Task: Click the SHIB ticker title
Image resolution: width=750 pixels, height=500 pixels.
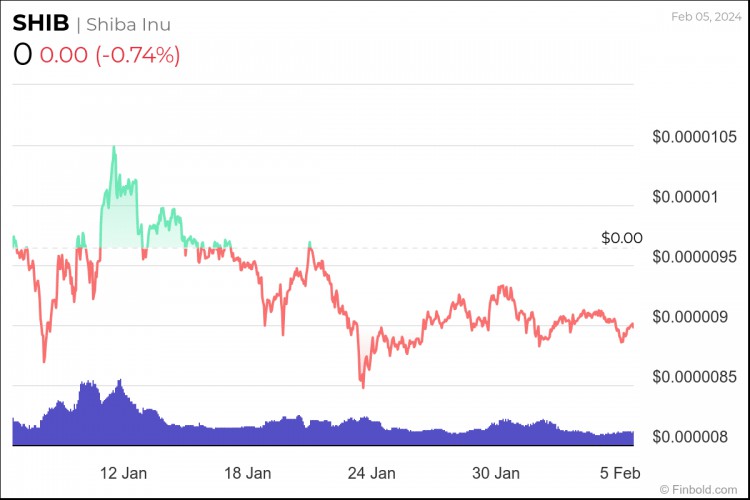Action: tap(41, 23)
